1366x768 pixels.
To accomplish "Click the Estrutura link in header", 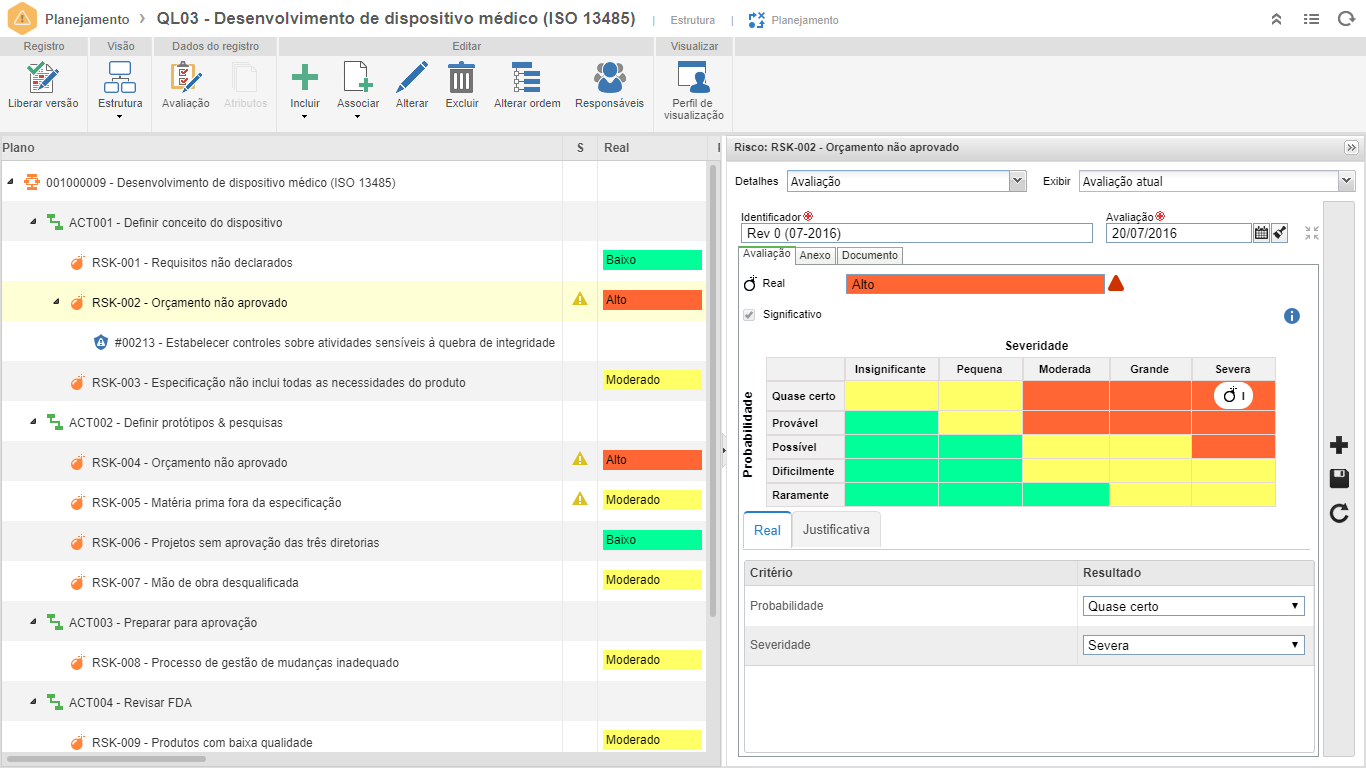I will (692, 20).
